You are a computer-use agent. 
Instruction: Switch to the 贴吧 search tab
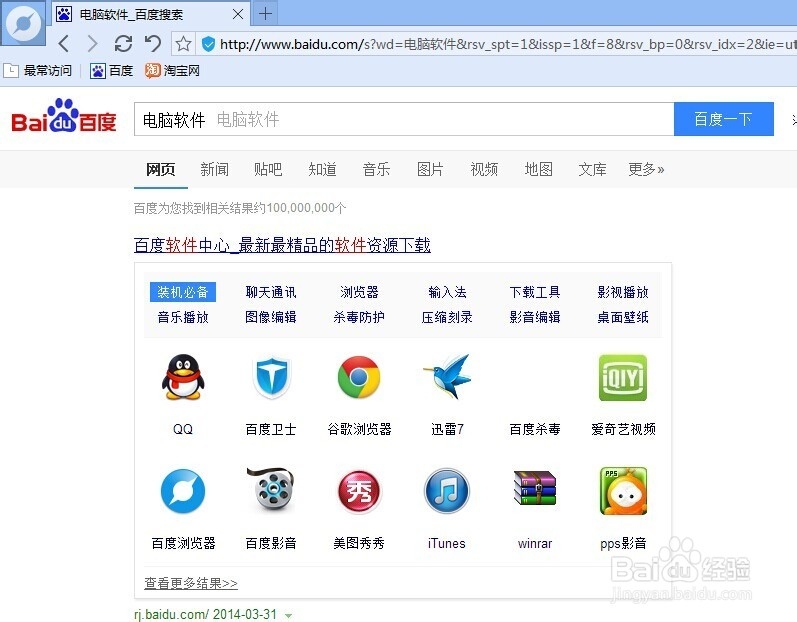pos(268,169)
